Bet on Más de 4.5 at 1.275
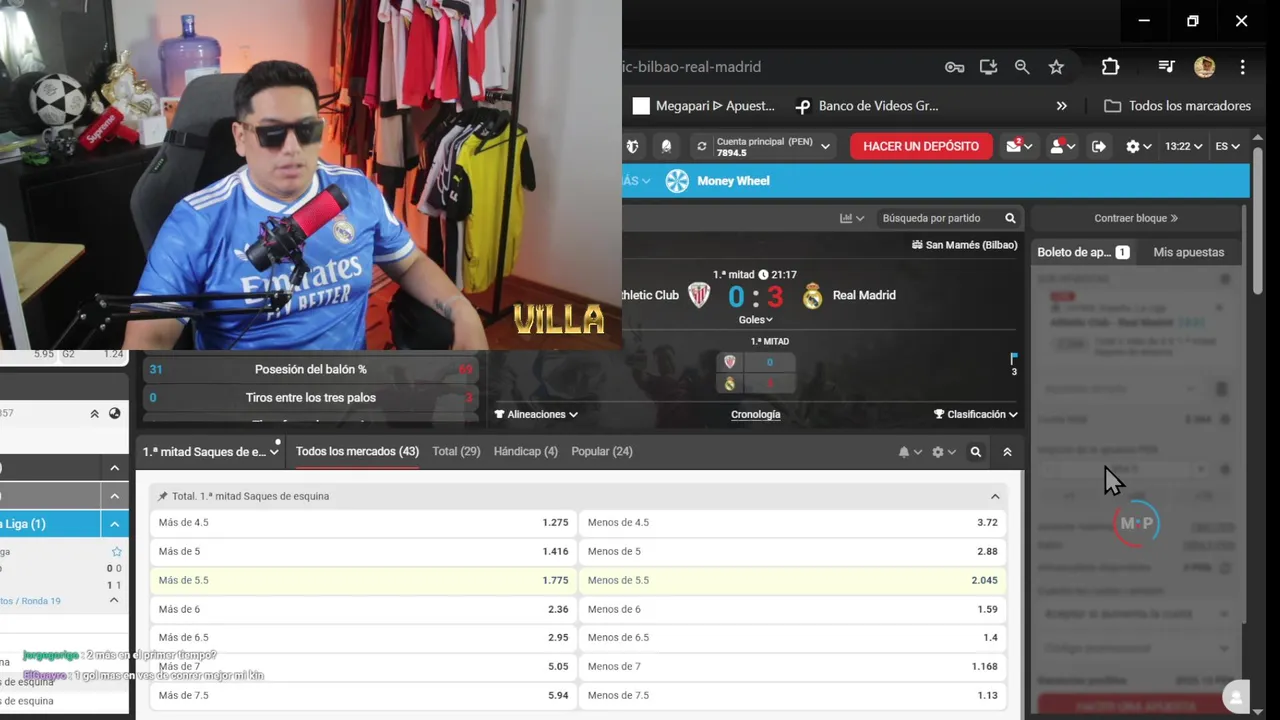Image resolution: width=1280 pixels, height=720 pixels. (363, 523)
